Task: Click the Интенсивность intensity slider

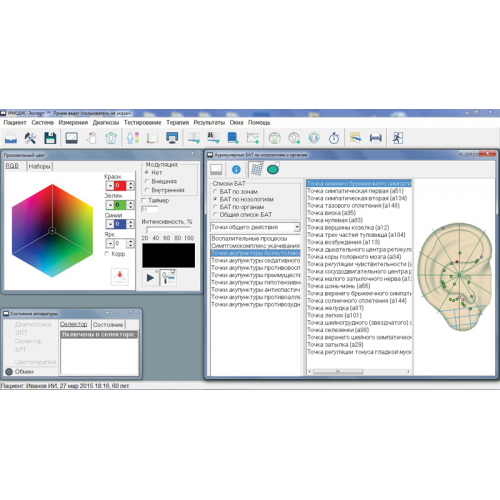Action: coord(168,229)
